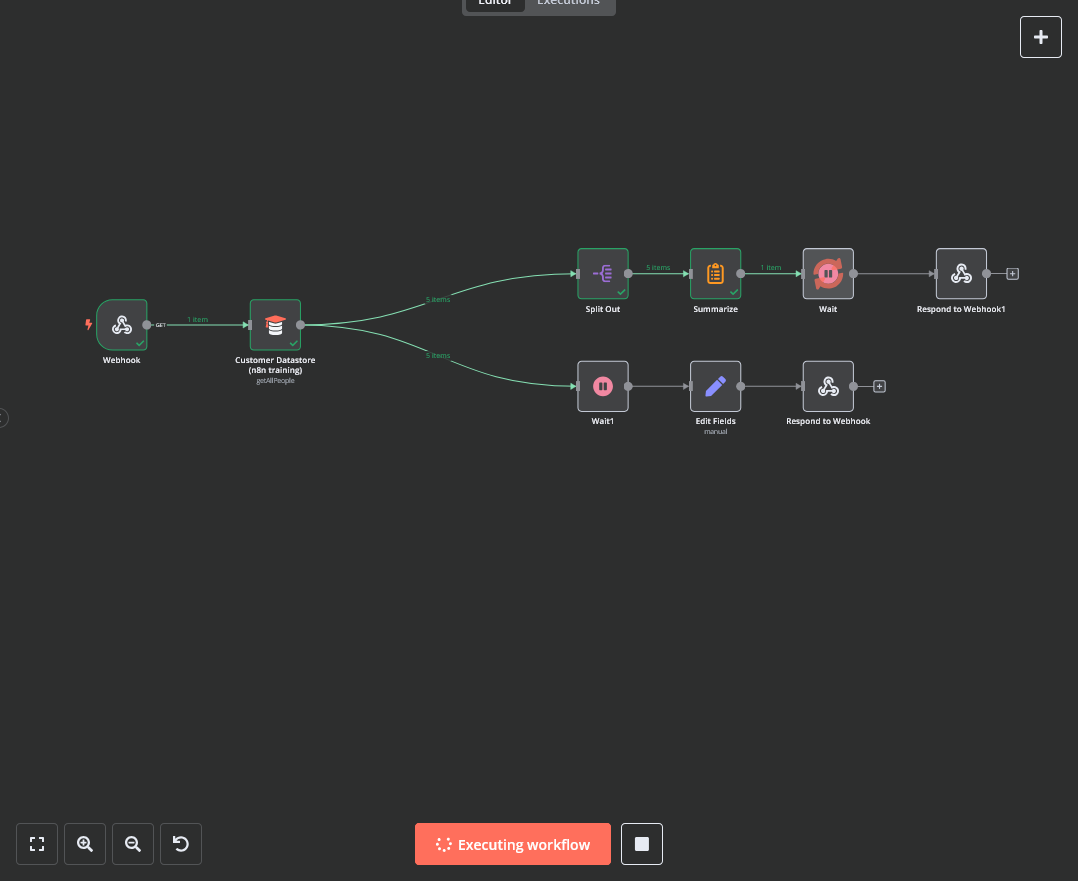Open the Respond to Webhook1 node

tap(961, 273)
